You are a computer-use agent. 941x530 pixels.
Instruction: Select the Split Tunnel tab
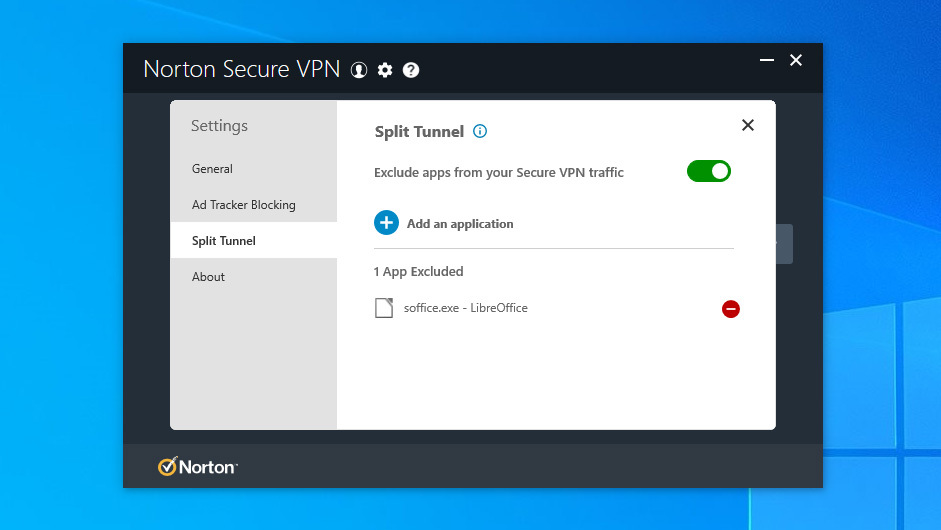(x=253, y=241)
